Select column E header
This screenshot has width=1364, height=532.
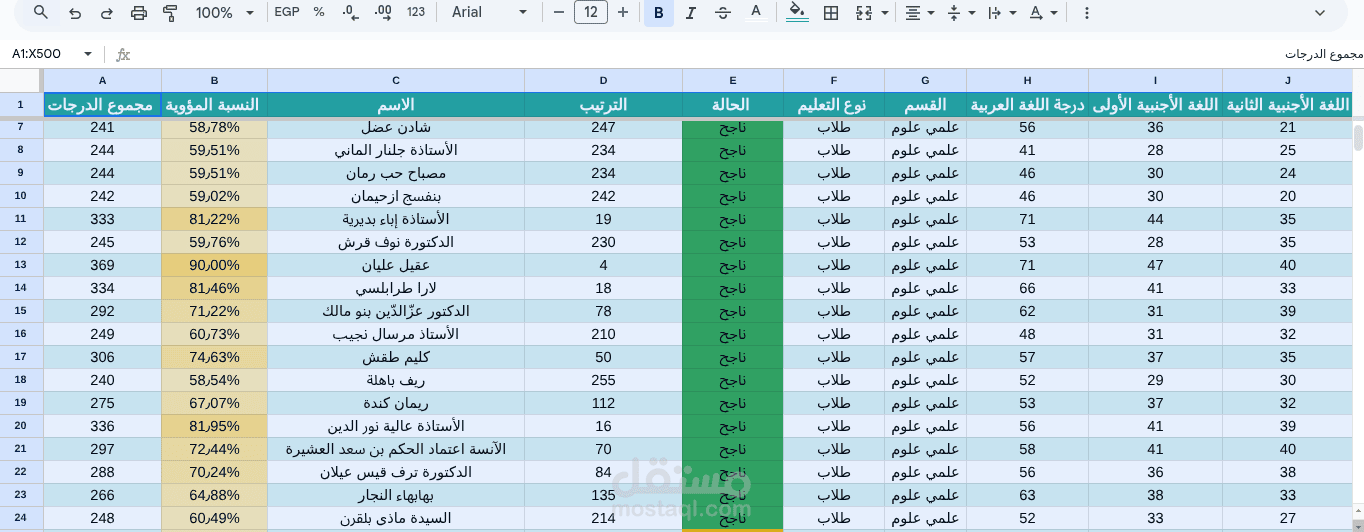point(733,81)
